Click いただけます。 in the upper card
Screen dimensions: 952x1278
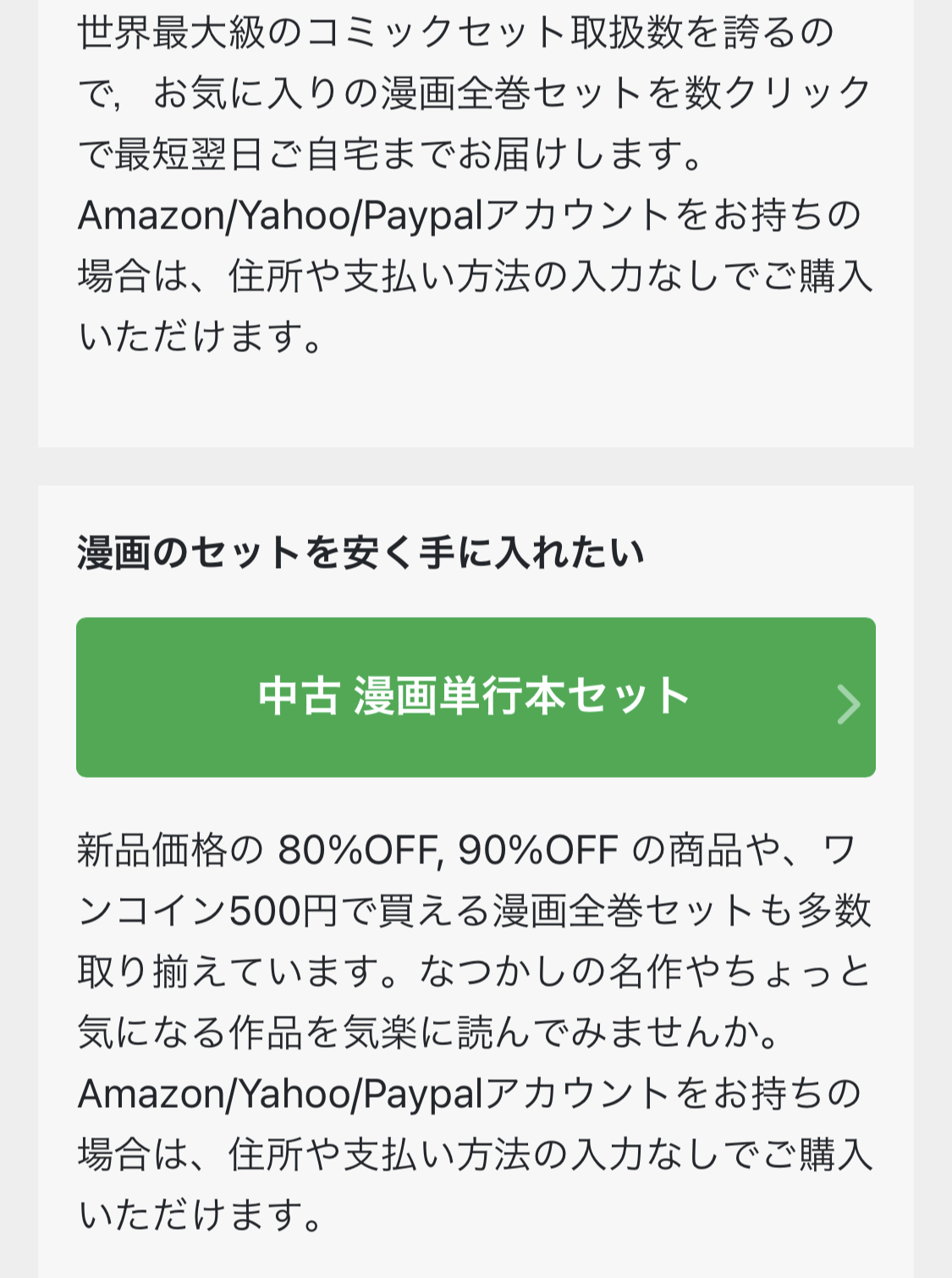tap(201, 338)
